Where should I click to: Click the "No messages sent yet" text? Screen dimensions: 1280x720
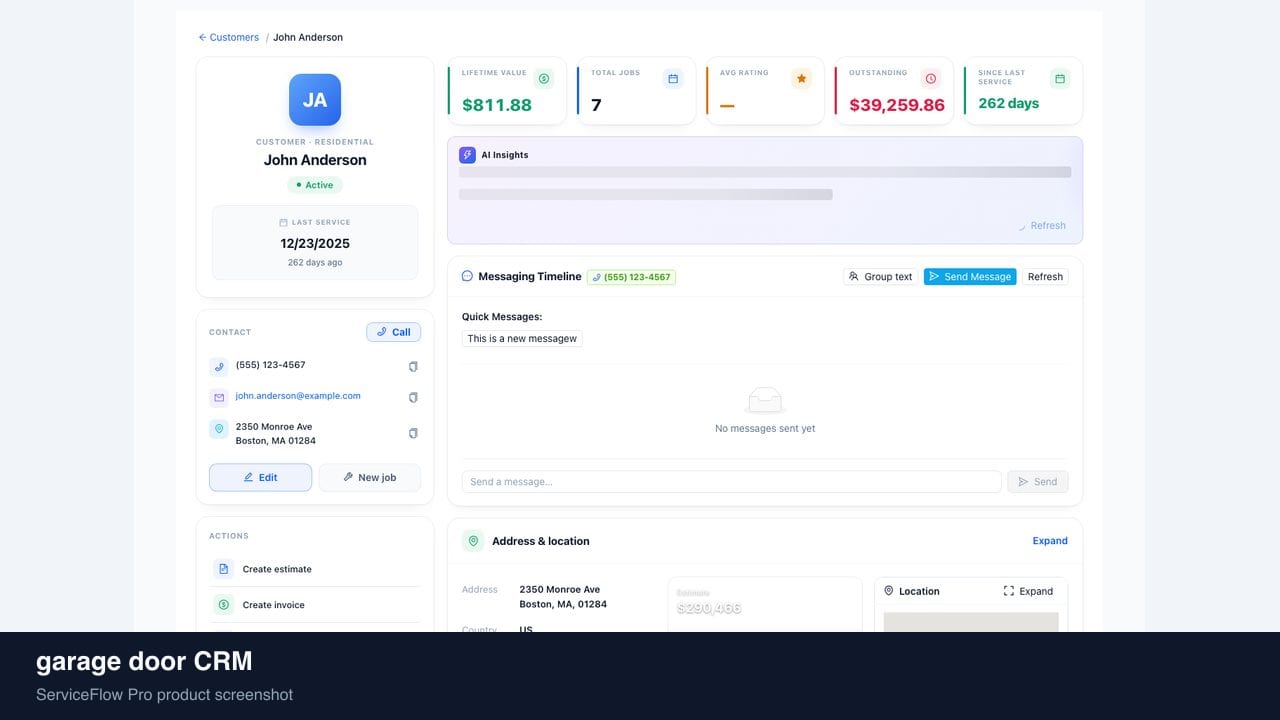tap(765, 428)
